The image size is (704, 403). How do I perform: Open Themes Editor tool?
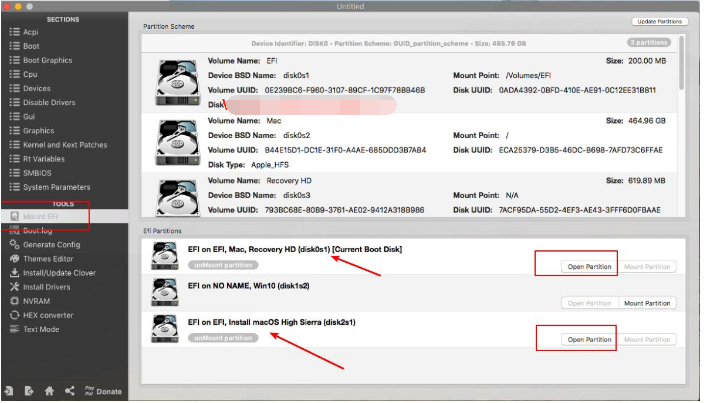click(48, 259)
